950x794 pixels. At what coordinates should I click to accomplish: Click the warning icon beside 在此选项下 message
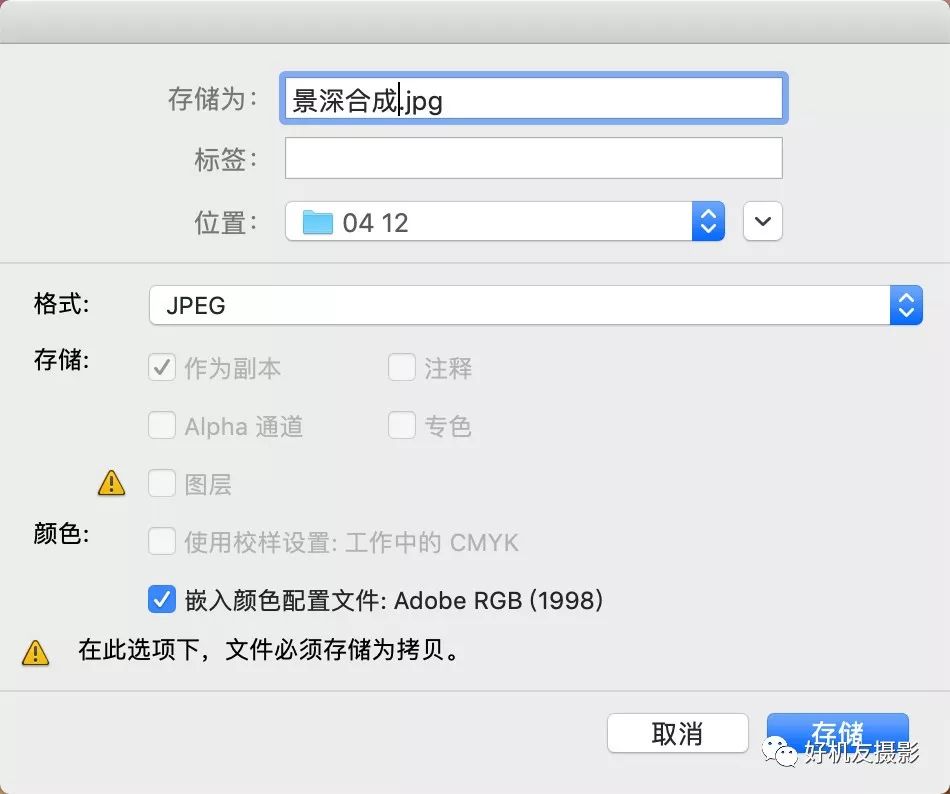[35, 653]
